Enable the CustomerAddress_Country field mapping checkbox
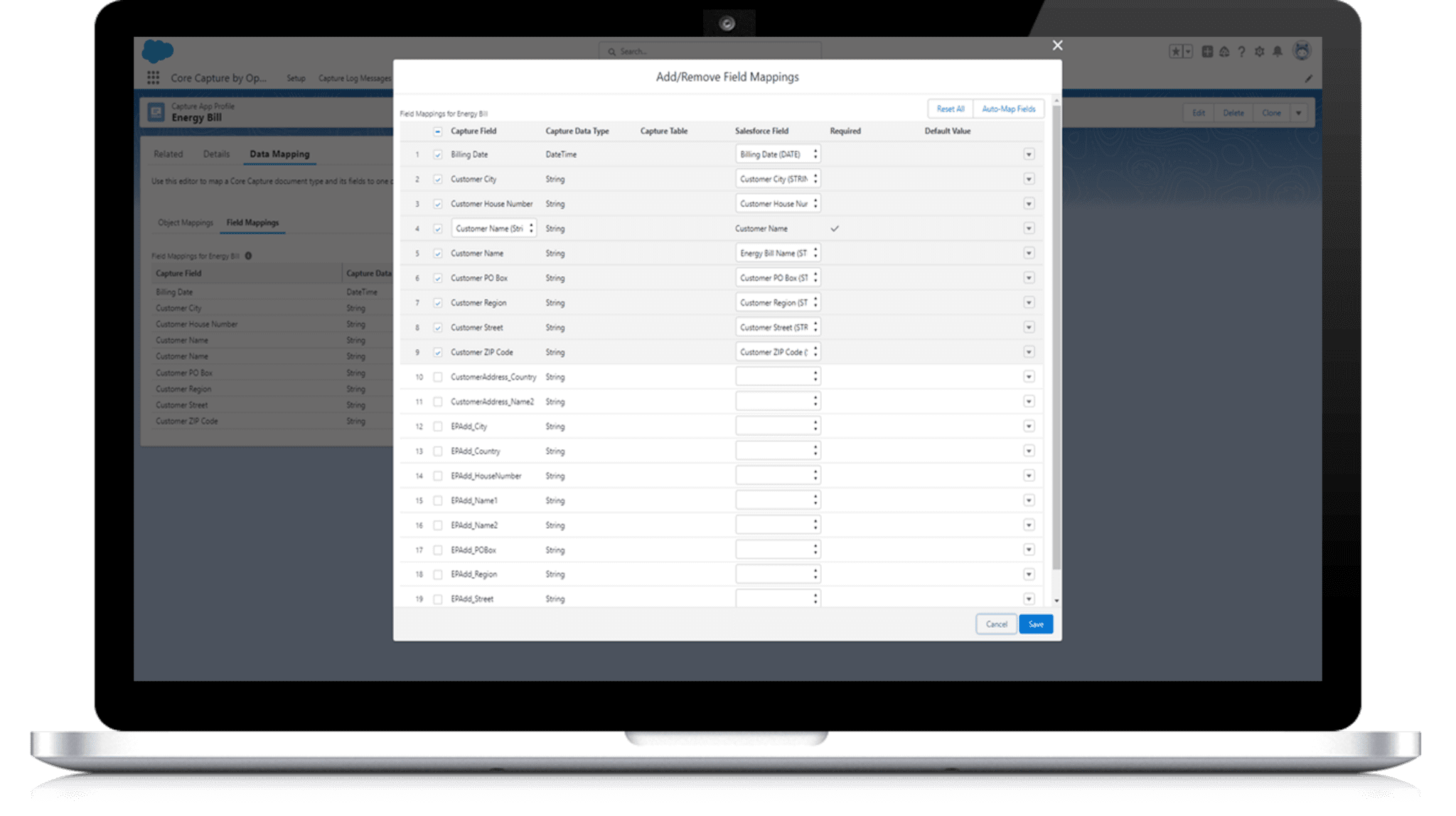Screen dimensions: 1456x816 click(x=437, y=377)
